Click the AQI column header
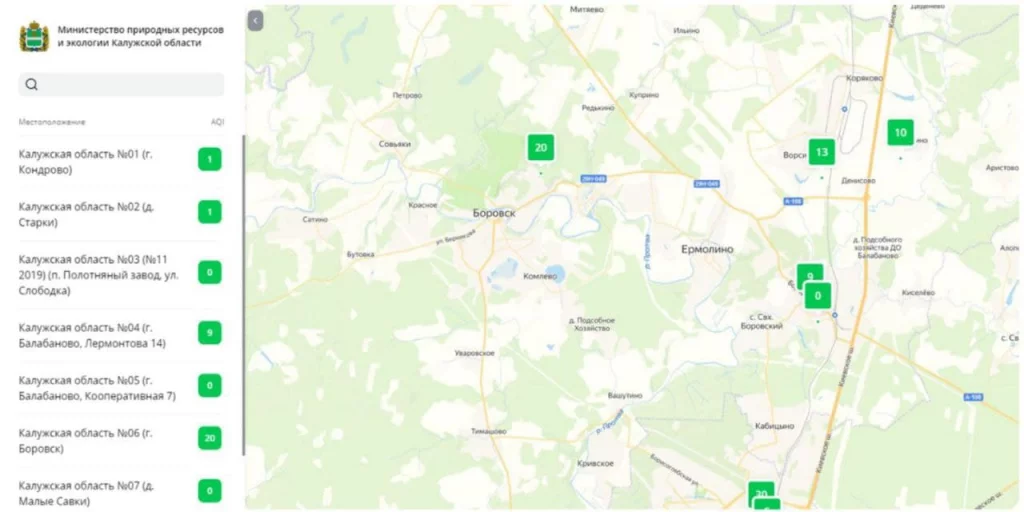The height and width of the screenshot is (512, 1024). [x=217, y=122]
